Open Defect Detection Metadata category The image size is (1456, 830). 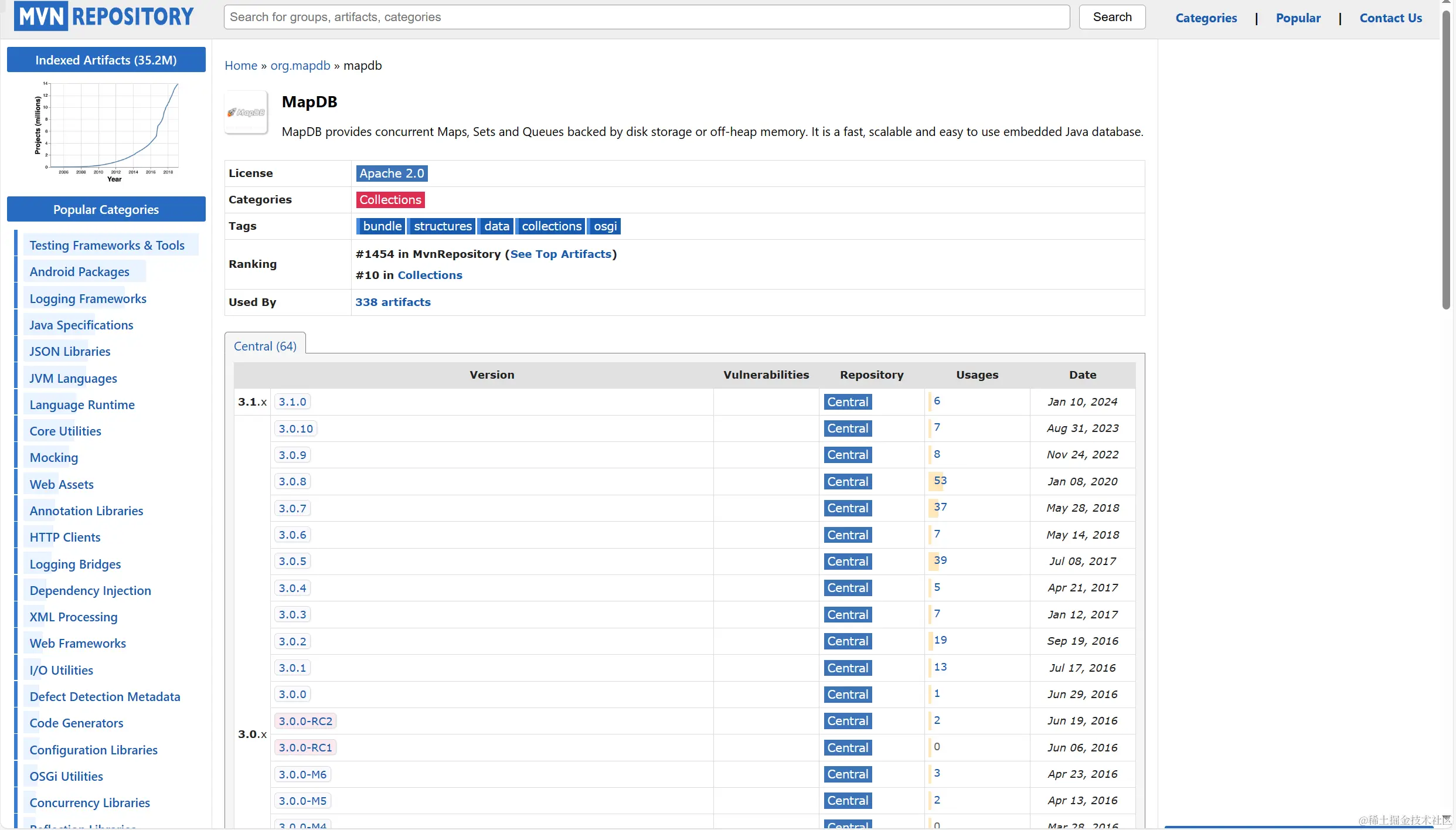[x=105, y=697]
